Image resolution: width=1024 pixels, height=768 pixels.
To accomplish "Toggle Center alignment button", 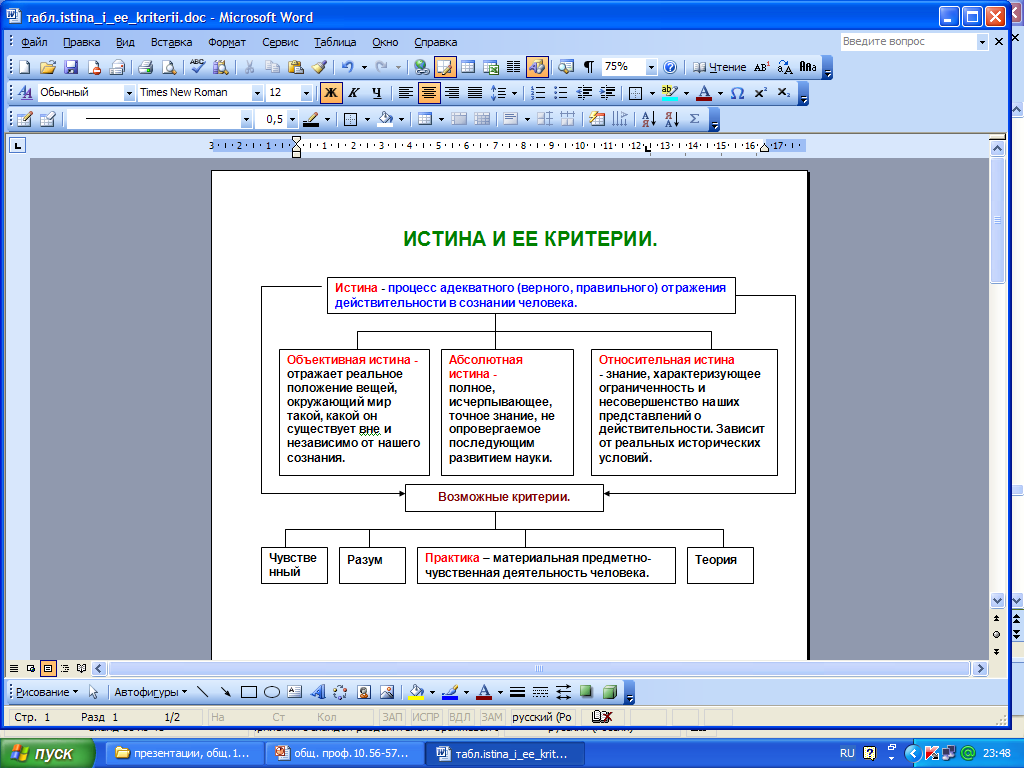I will tap(429, 93).
